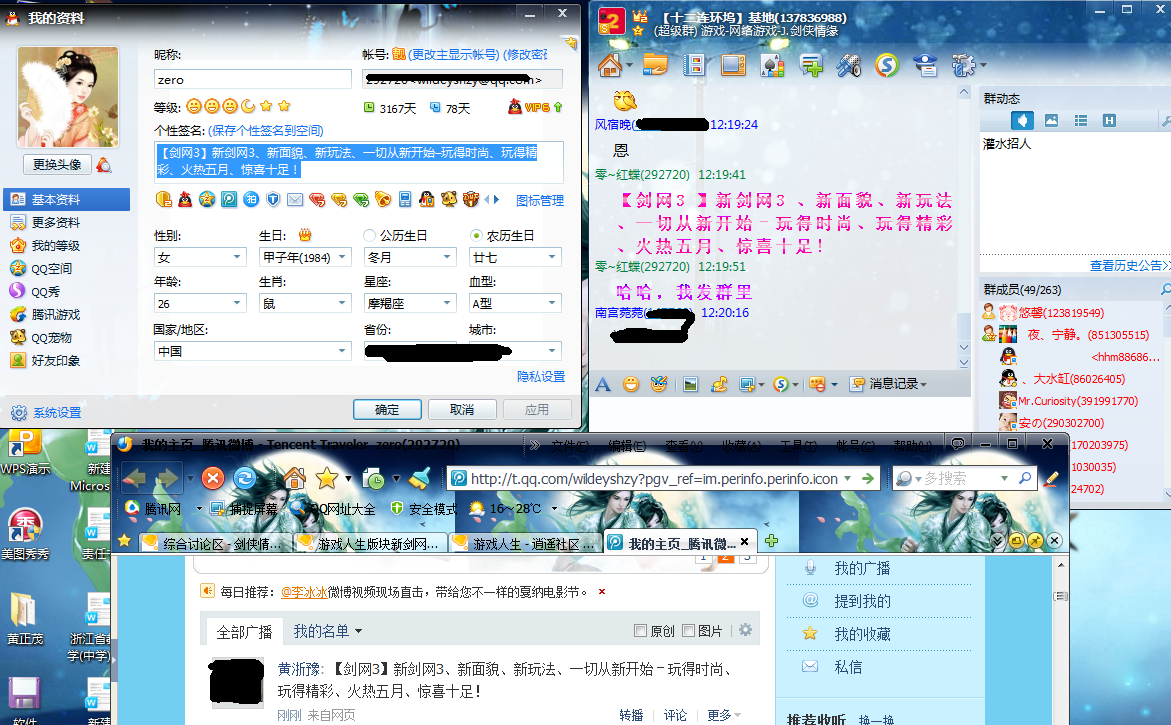
Task: Click 更换头像 button under the avatar
Action: pyautogui.click(x=57, y=164)
